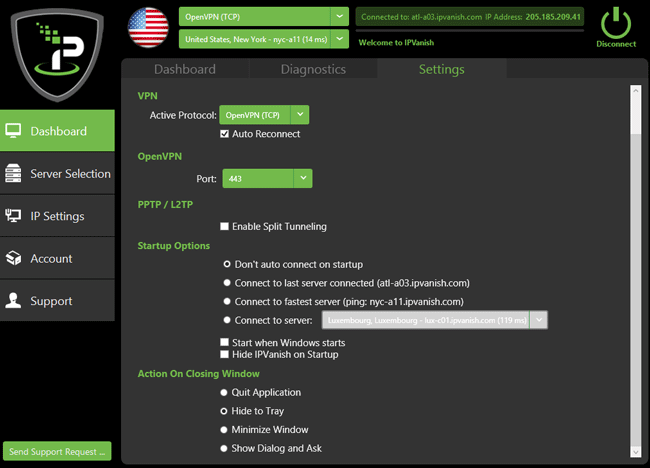Image resolution: width=650 pixels, height=468 pixels.
Task: Open the New York nyc-a11 server dropdown
Action: click(264, 39)
